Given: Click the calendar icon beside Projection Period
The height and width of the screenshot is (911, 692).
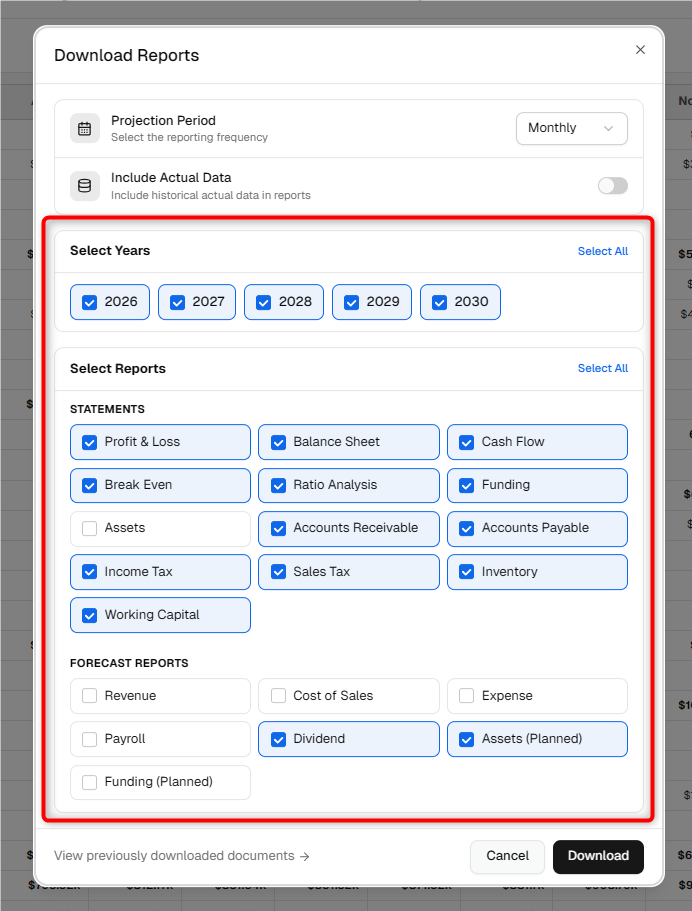Looking at the screenshot, I should 85,128.
